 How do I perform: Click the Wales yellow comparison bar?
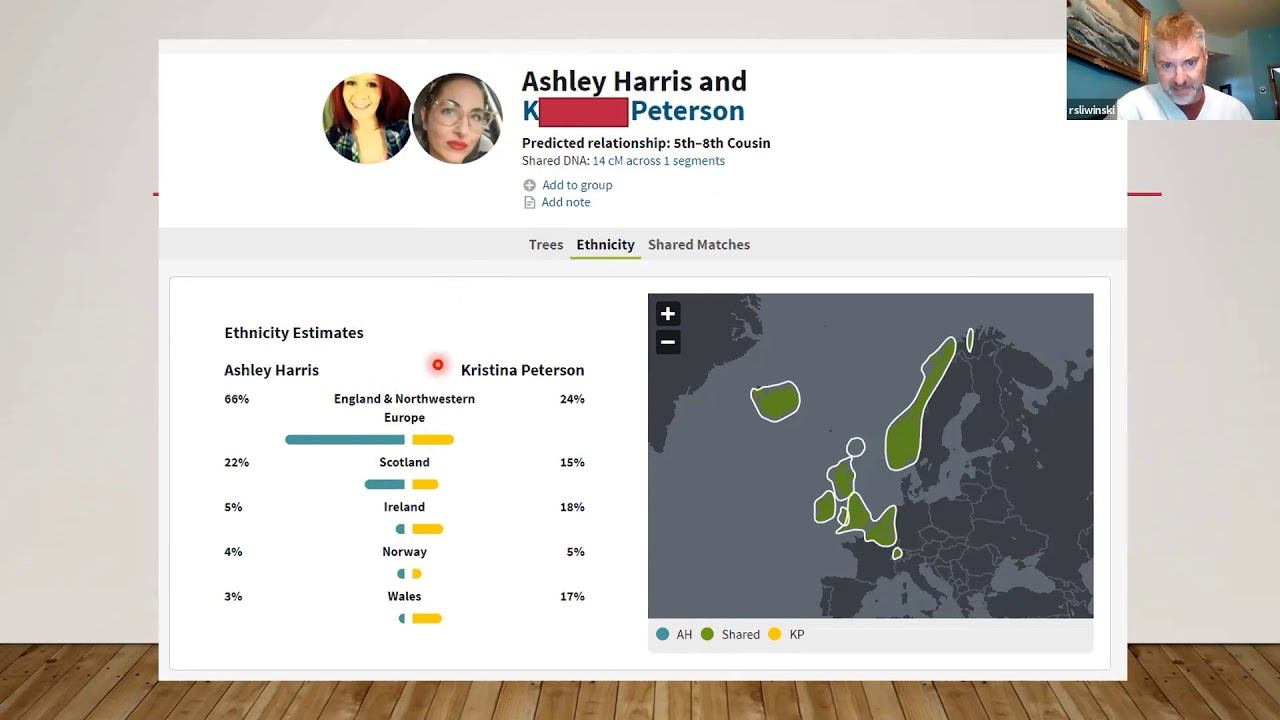click(427, 619)
